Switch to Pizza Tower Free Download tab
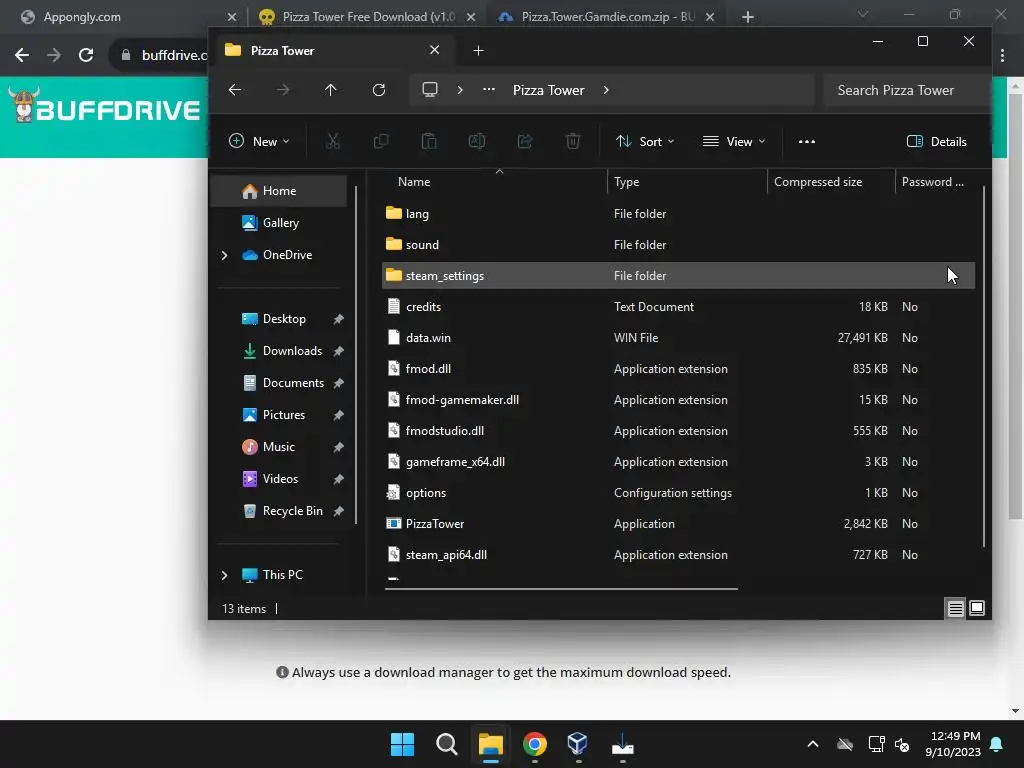Viewport: 1024px width, 768px height. pos(368,17)
